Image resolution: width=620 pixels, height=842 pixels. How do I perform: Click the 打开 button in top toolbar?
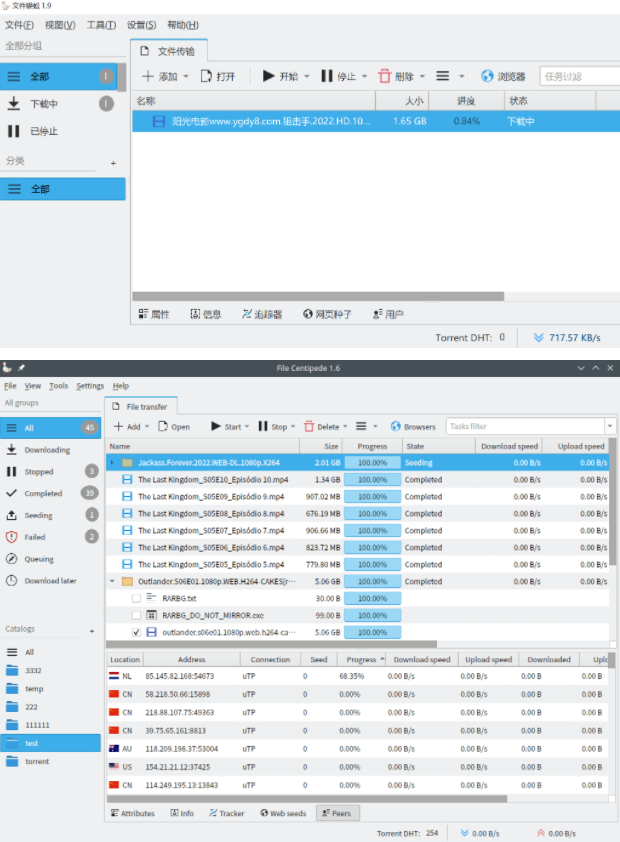218,76
